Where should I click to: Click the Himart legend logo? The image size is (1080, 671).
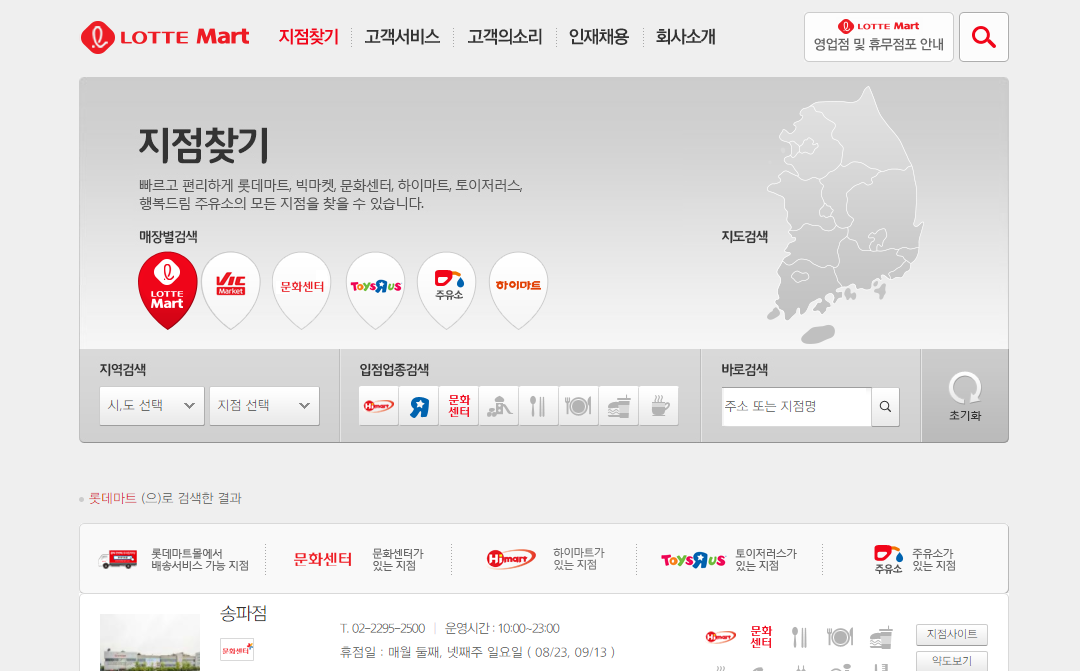tap(510, 559)
